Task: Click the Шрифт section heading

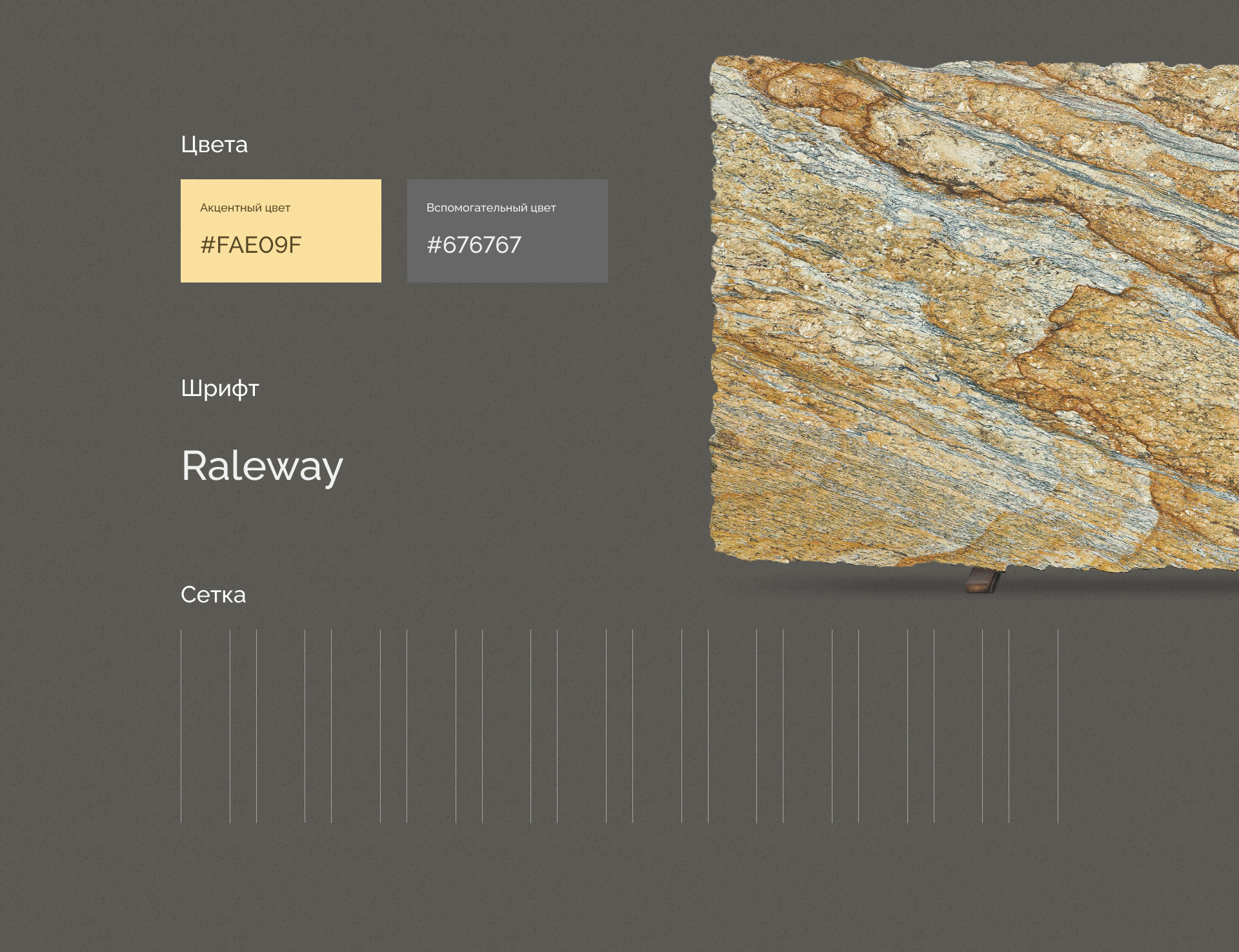Action: point(220,388)
